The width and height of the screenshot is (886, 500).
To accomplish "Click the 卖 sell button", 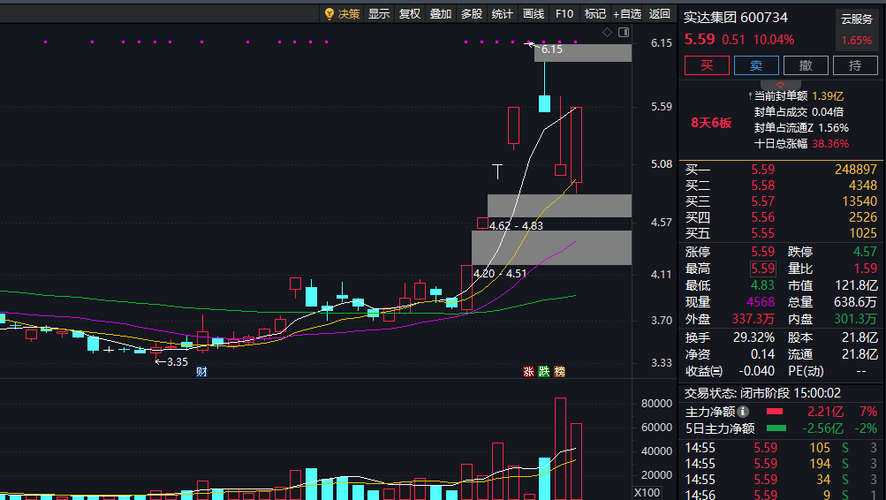I will click(756, 66).
